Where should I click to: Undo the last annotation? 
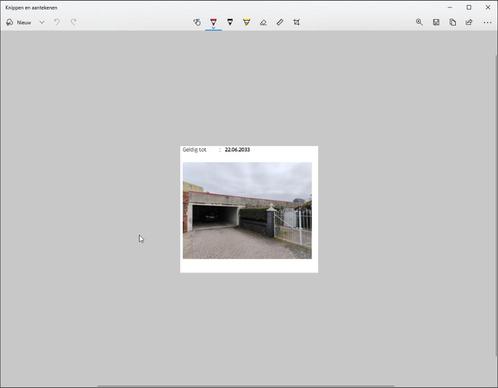pos(57,22)
